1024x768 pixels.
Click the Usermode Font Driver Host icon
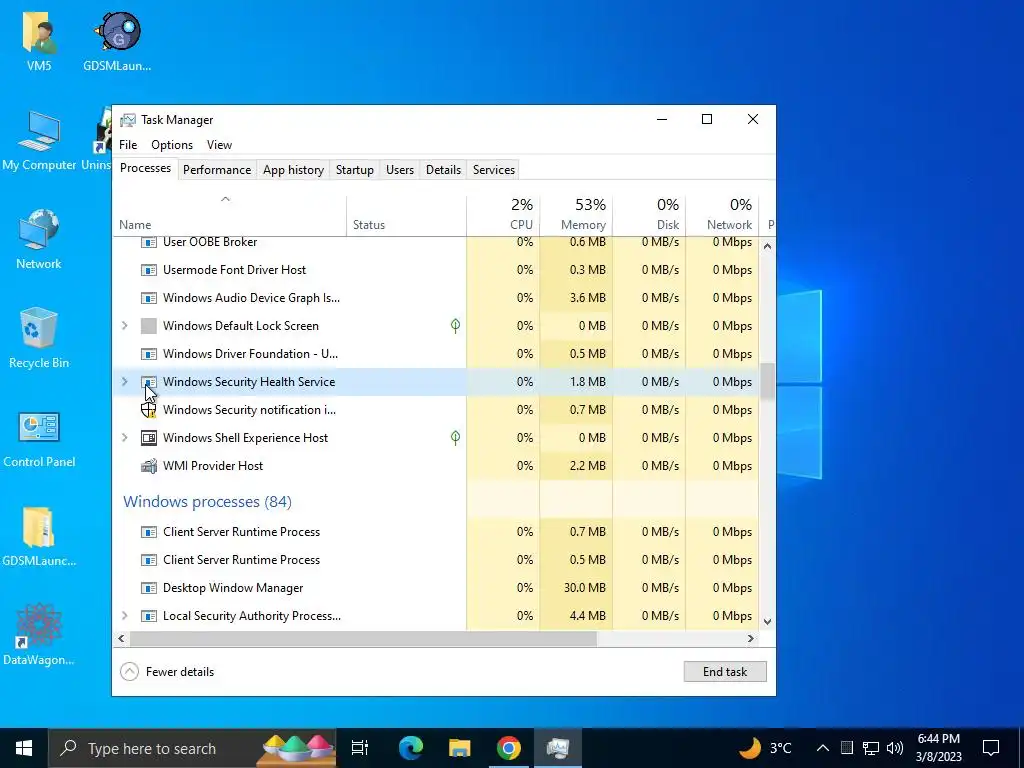click(149, 270)
